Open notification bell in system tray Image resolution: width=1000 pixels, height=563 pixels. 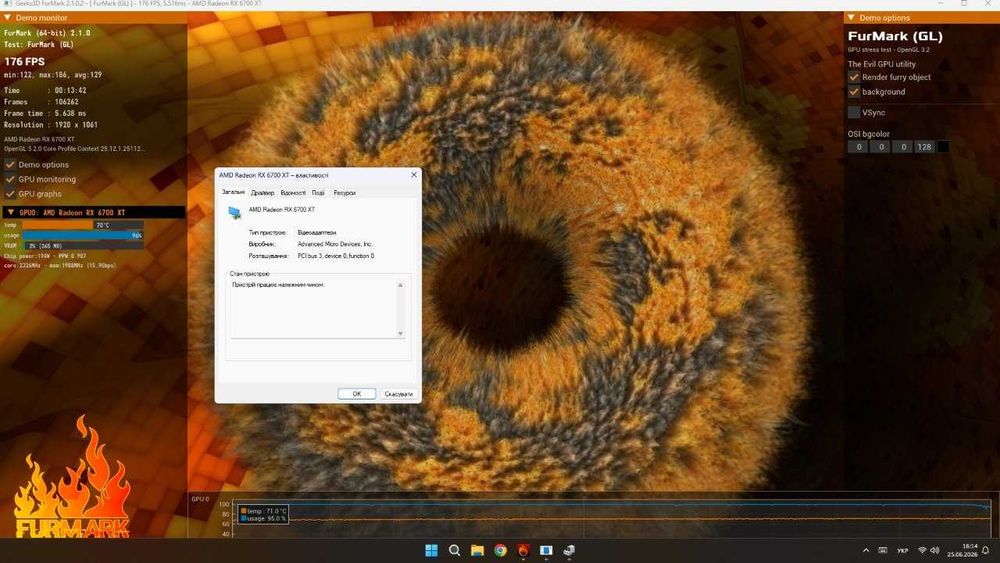pos(985,550)
